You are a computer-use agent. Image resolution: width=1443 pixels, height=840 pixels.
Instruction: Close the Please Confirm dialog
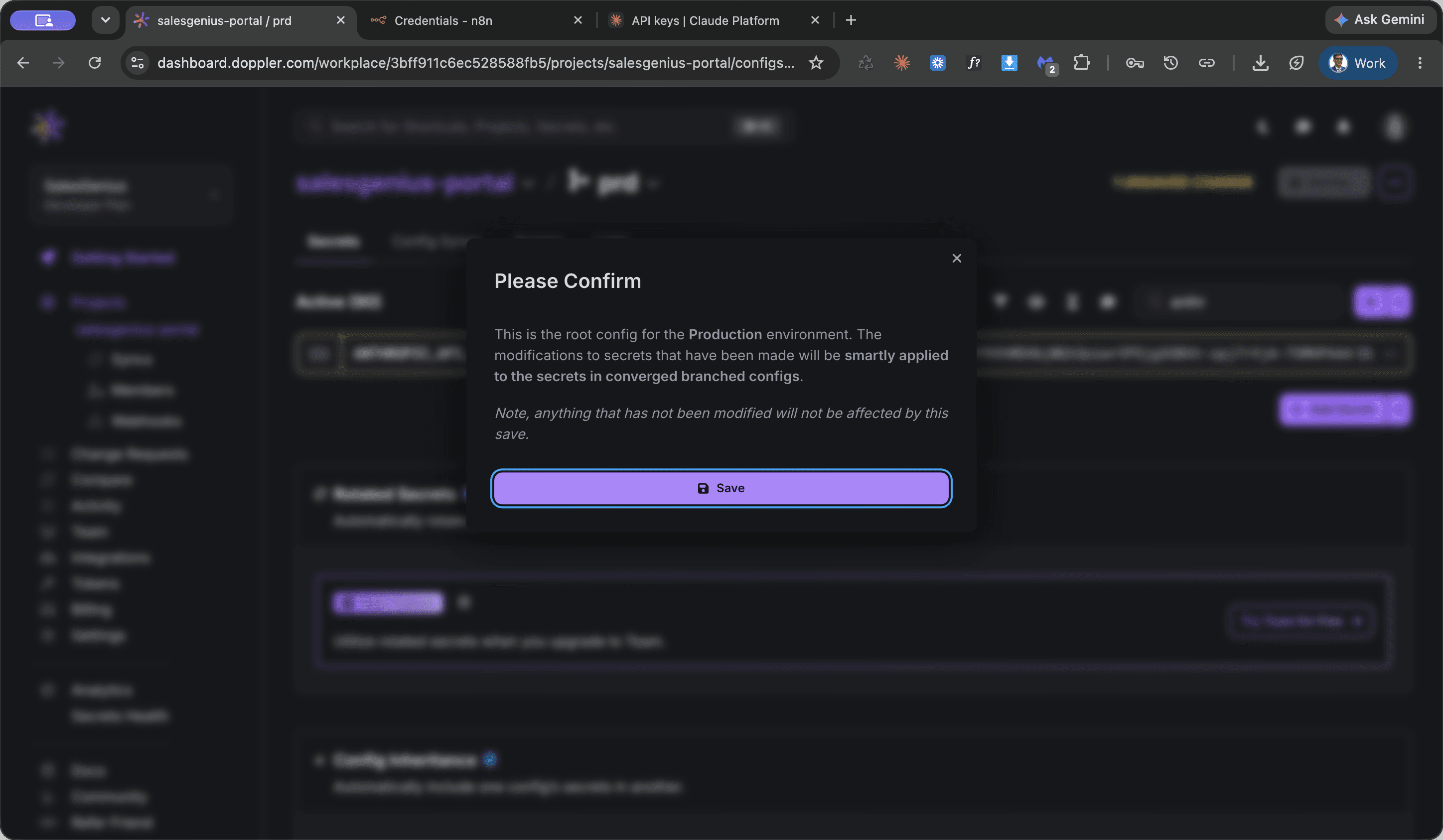[956, 258]
